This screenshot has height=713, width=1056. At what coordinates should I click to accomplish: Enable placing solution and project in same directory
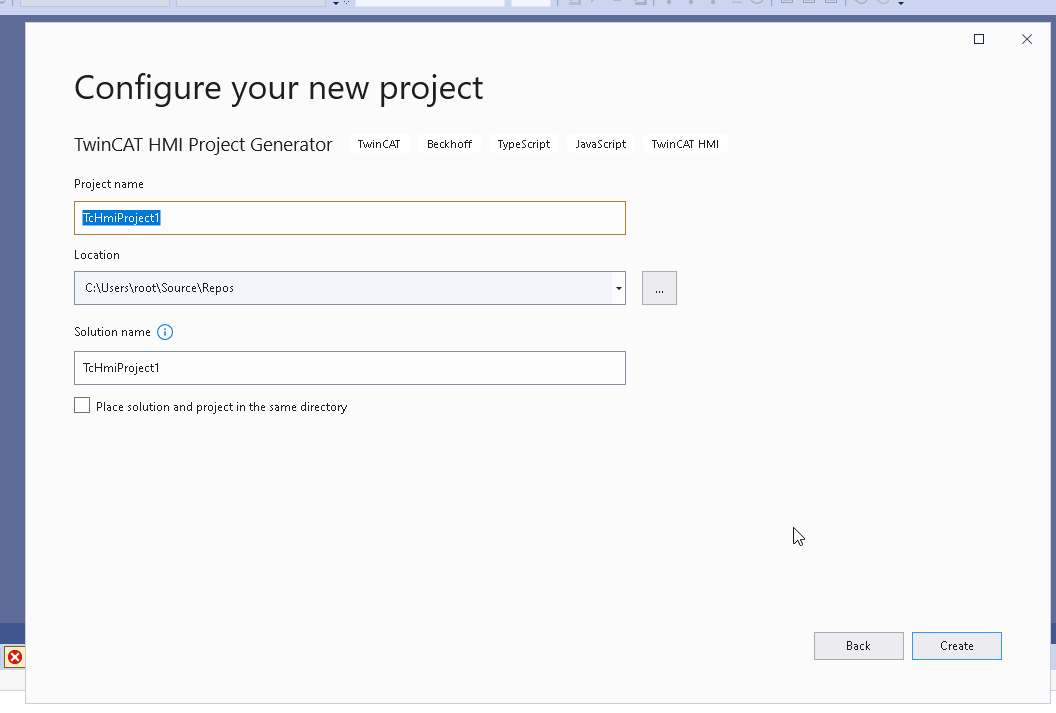(82, 405)
